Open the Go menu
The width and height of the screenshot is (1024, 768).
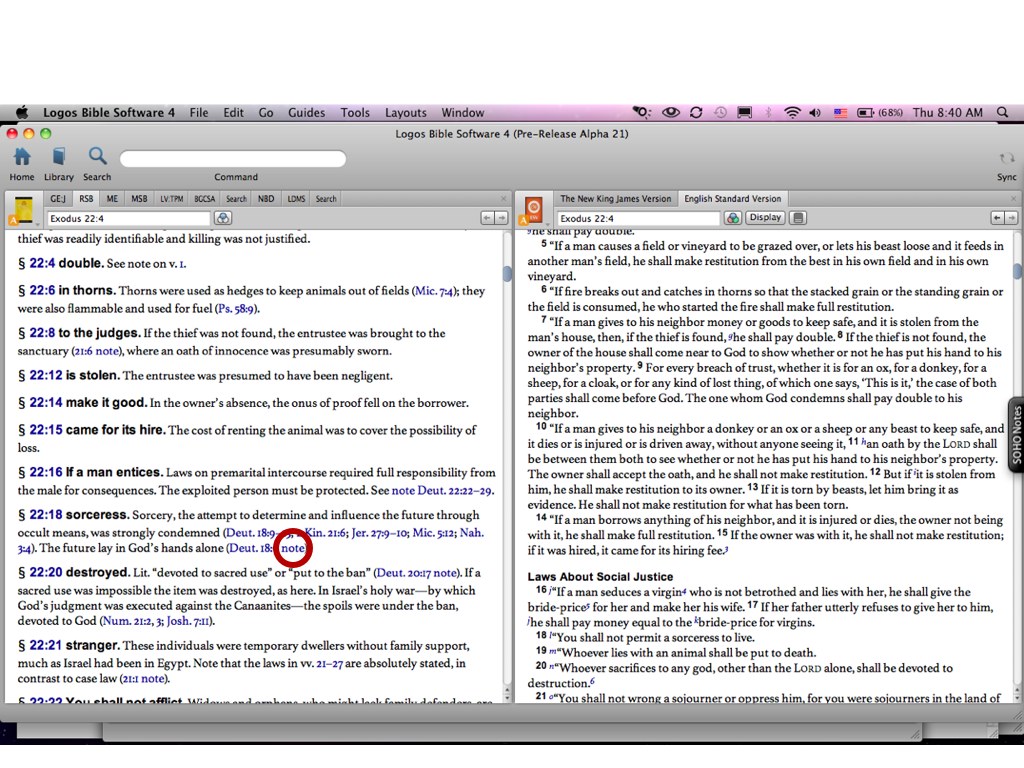click(x=266, y=112)
